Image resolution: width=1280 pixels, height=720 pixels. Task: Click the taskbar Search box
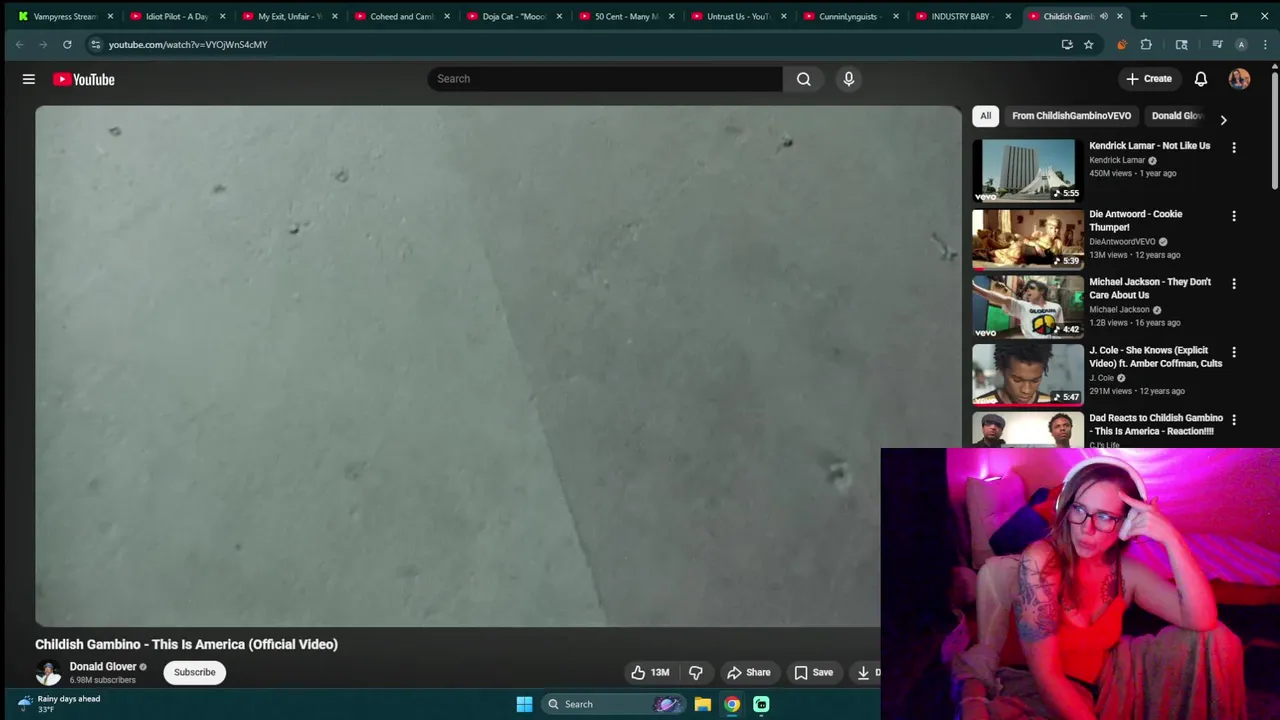613,704
